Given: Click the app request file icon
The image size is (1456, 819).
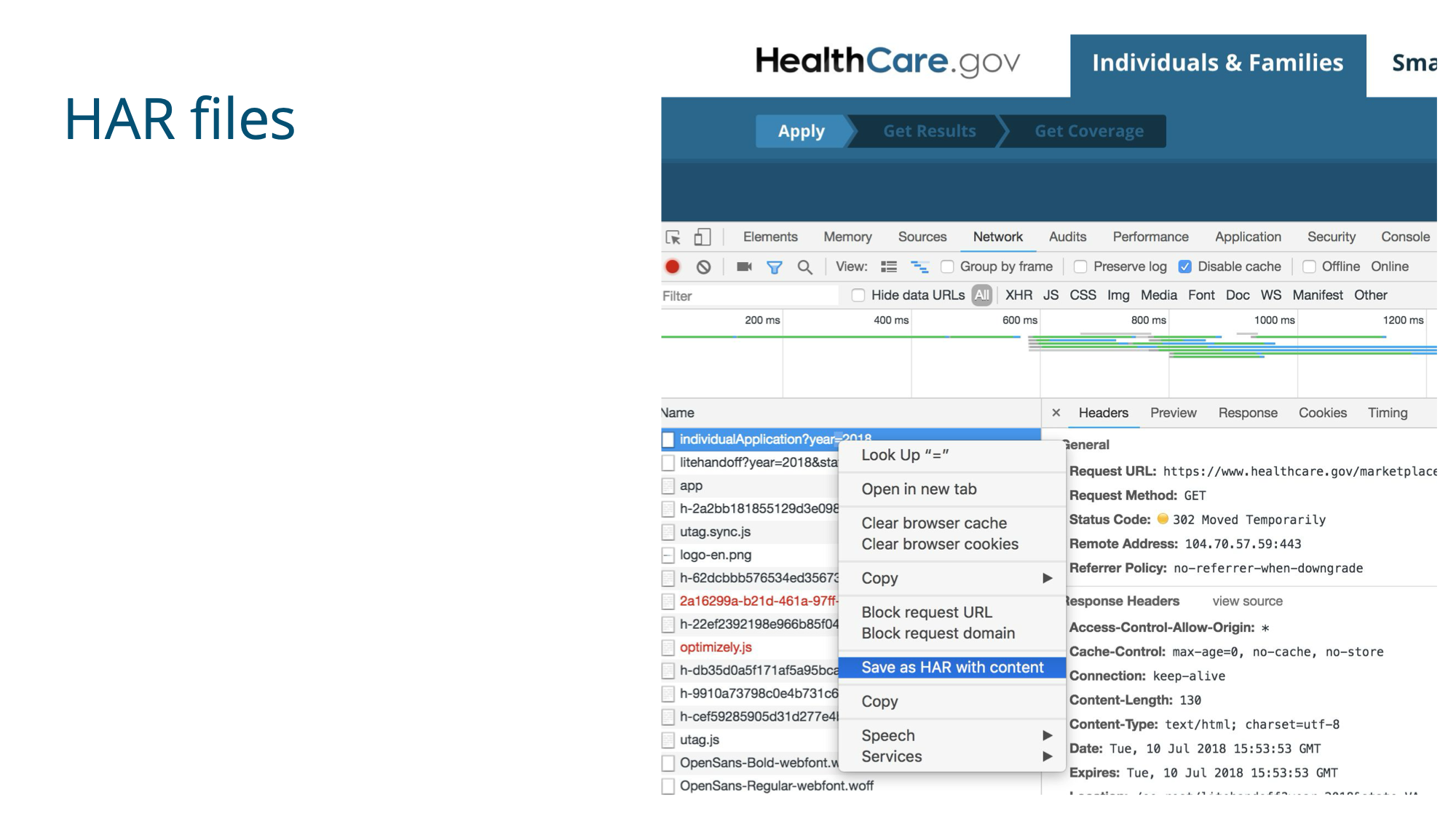Looking at the screenshot, I should point(668,486).
